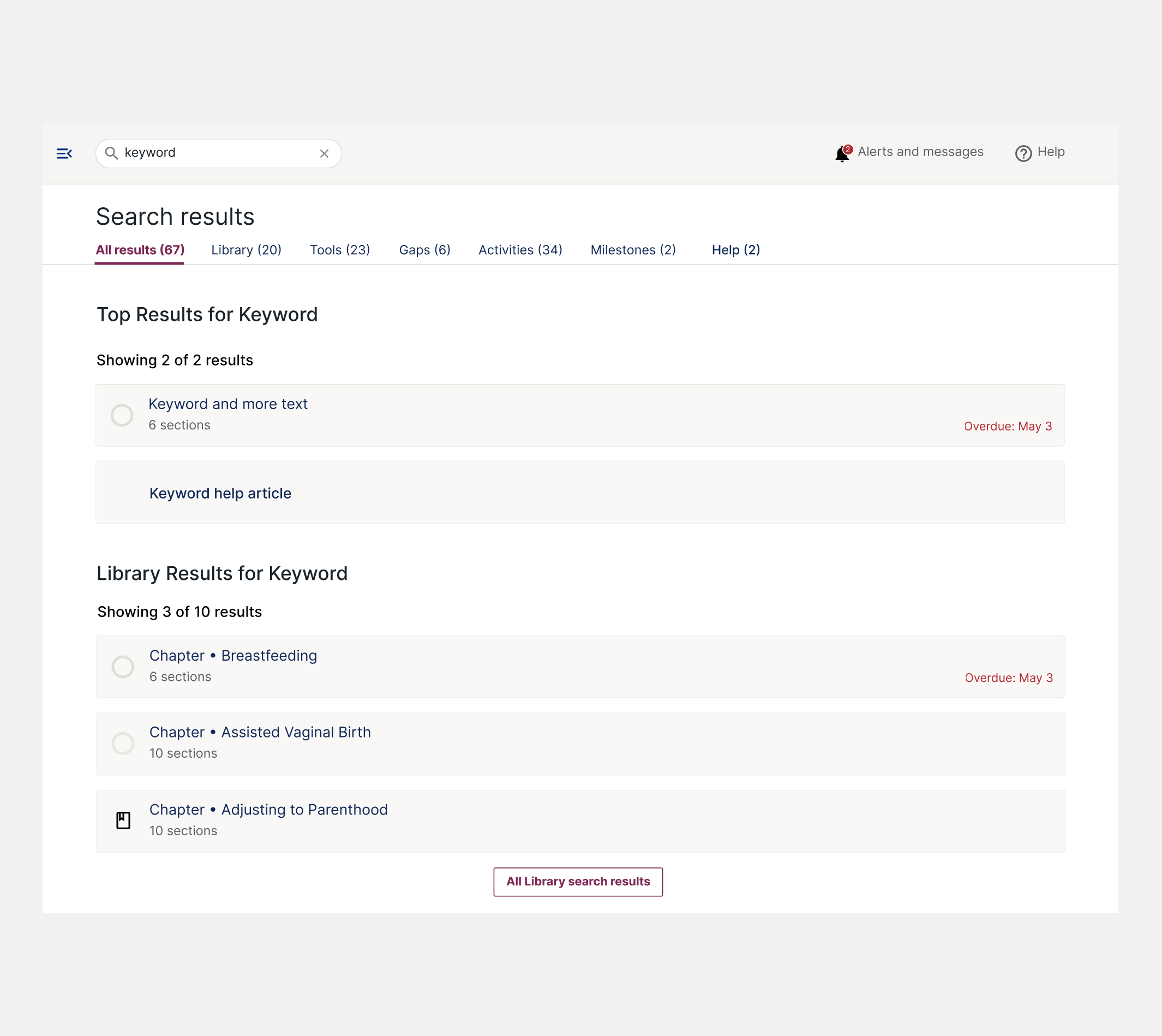The image size is (1162, 1036).
Task: Click All Library search results button
Action: (x=578, y=882)
